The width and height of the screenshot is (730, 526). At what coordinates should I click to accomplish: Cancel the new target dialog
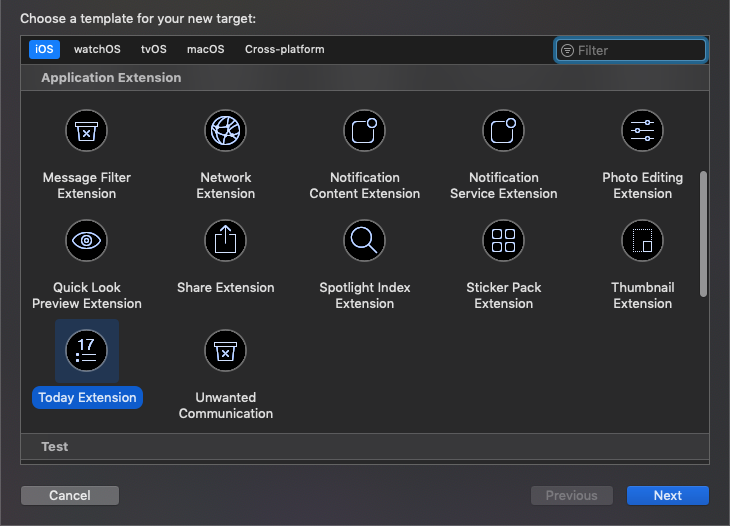[x=70, y=495]
